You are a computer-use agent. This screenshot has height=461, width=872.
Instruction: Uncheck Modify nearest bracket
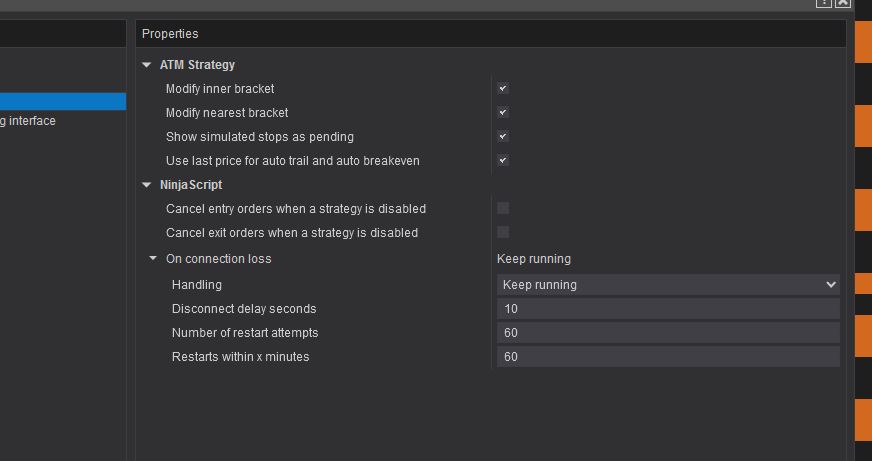click(503, 113)
